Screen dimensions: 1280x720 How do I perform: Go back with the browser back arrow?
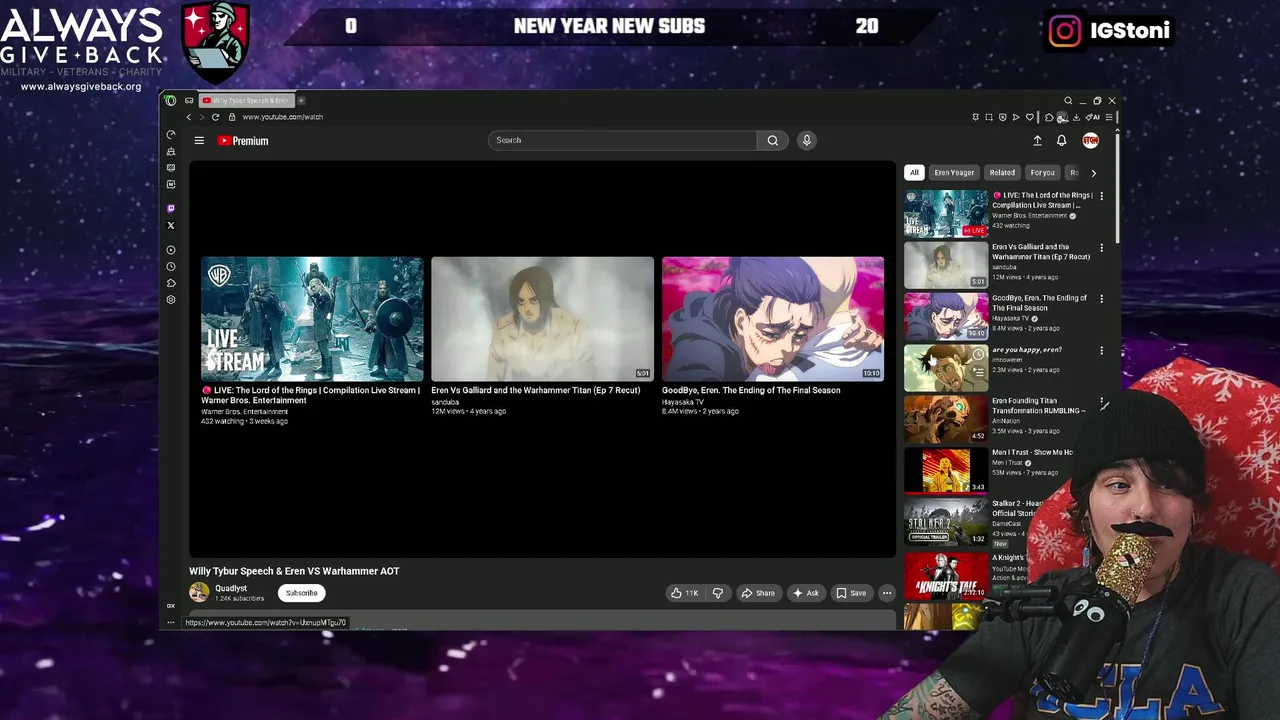click(188, 117)
